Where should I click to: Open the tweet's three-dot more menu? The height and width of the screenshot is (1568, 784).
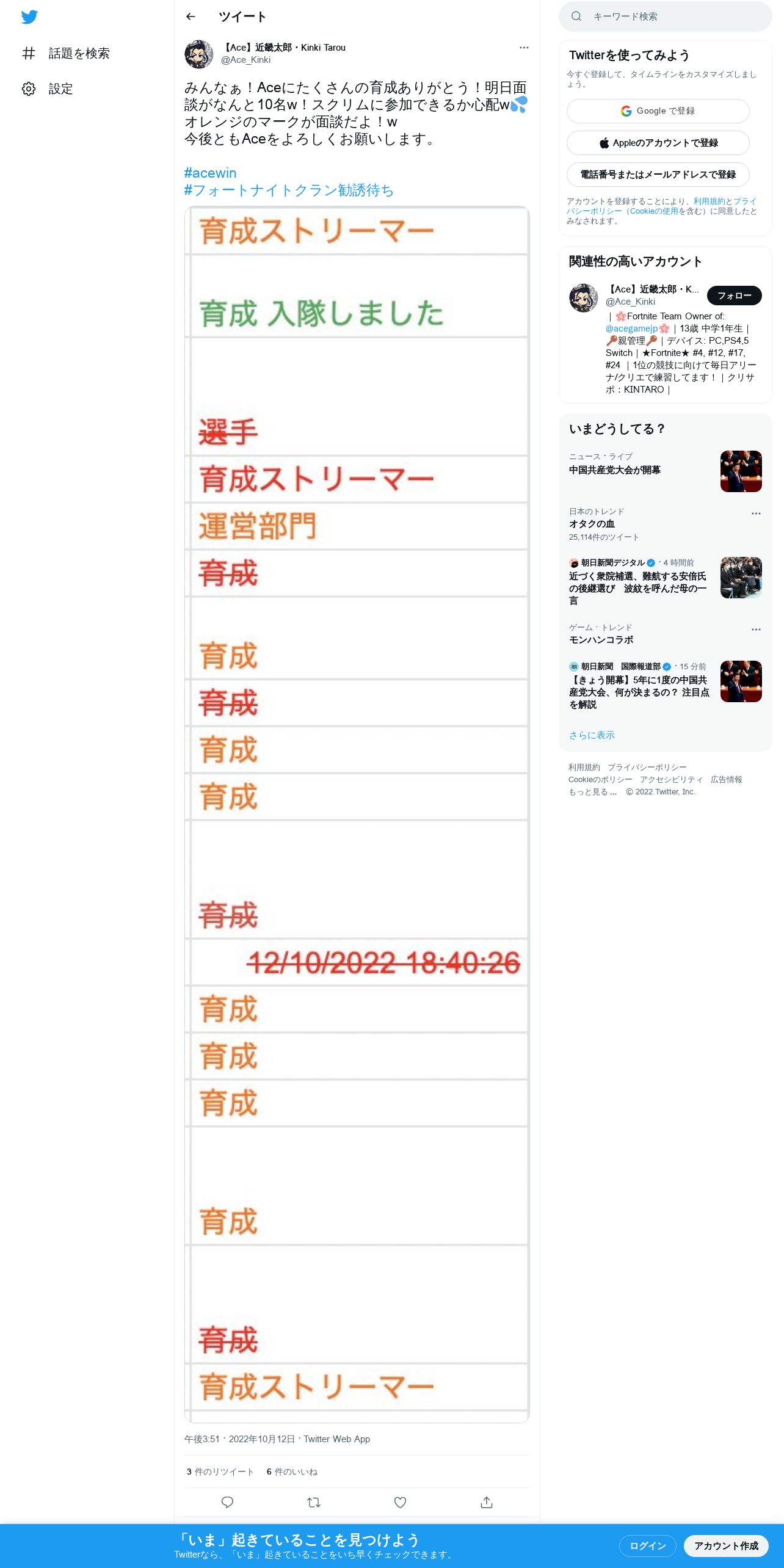pyautogui.click(x=524, y=48)
